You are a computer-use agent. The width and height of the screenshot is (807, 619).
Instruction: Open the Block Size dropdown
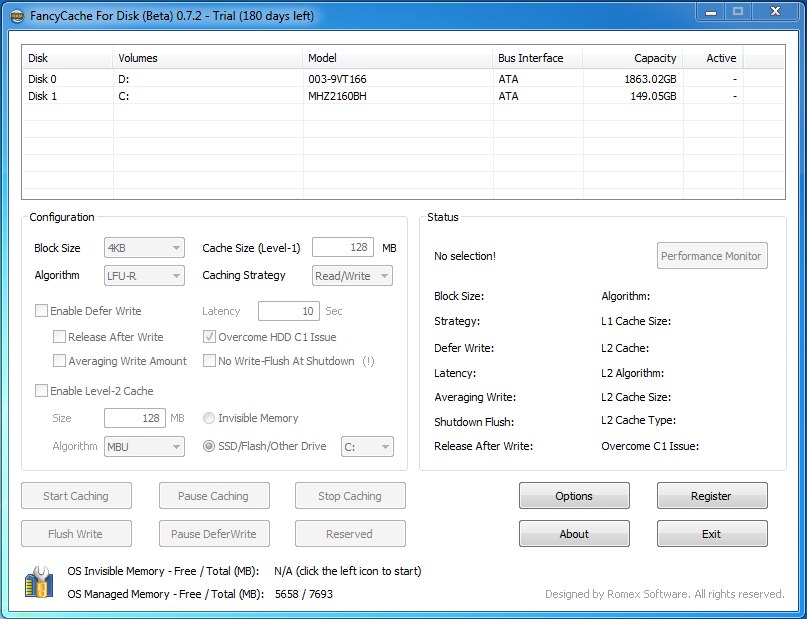point(144,248)
